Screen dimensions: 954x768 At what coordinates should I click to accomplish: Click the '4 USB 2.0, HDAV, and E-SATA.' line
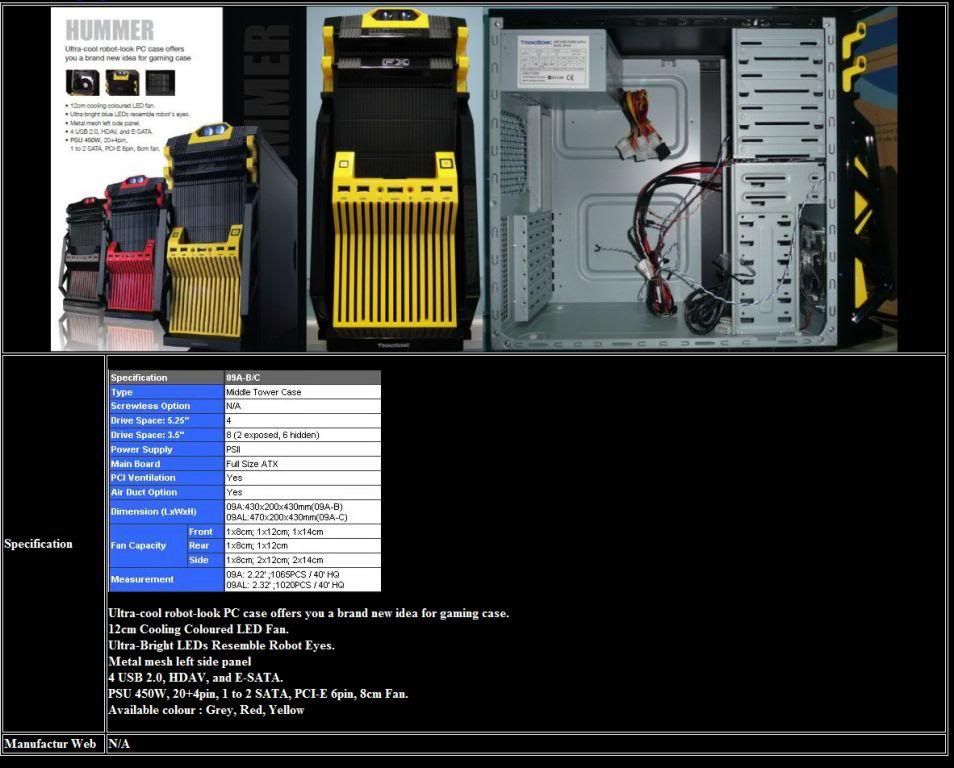[195, 677]
